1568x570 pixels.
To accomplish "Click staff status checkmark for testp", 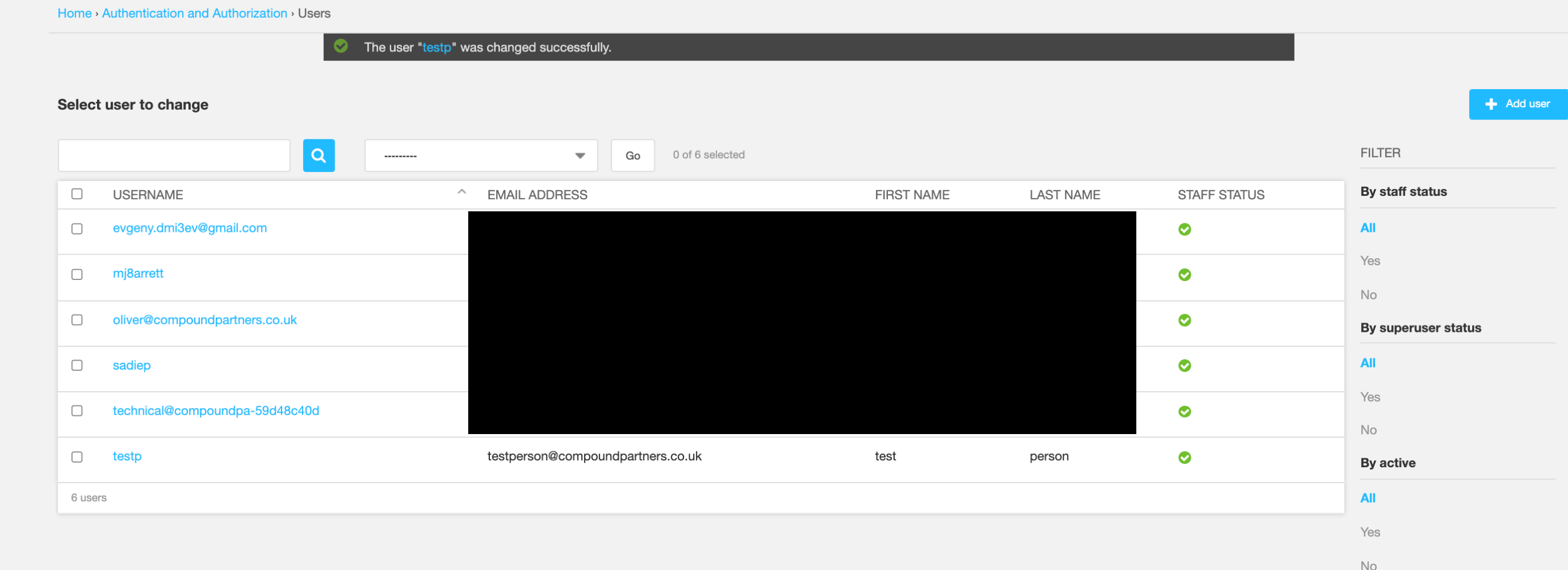I will tap(1184, 457).
